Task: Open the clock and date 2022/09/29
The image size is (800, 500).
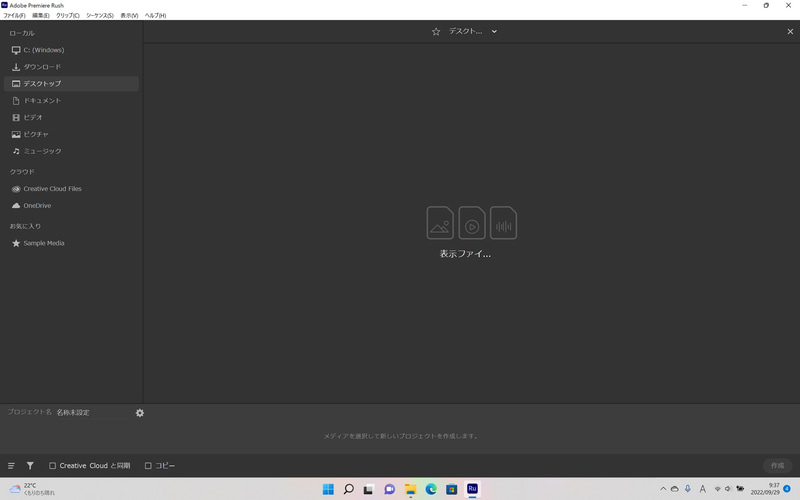Action: [764, 489]
